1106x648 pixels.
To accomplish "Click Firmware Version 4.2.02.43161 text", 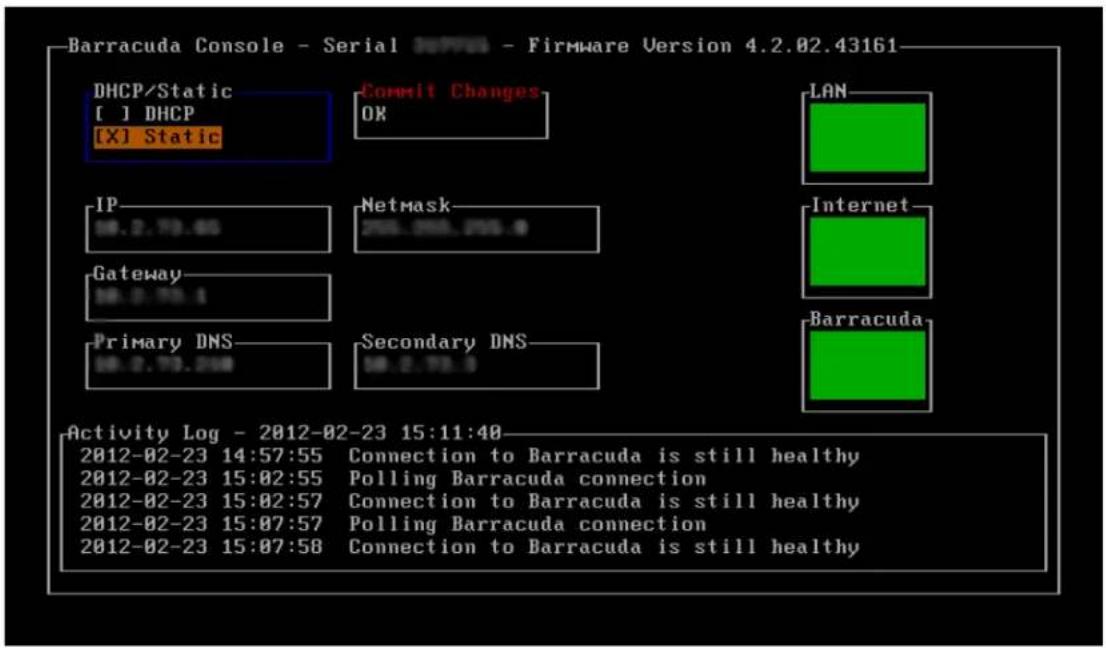I will (712, 47).
